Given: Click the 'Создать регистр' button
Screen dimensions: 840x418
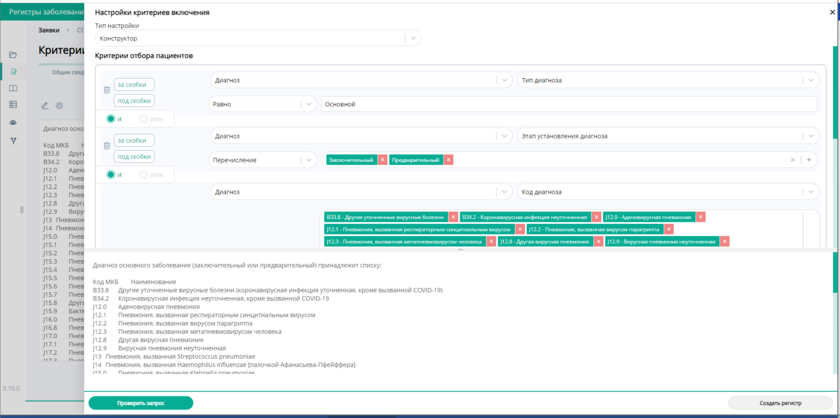Looking at the screenshot, I should point(779,403).
